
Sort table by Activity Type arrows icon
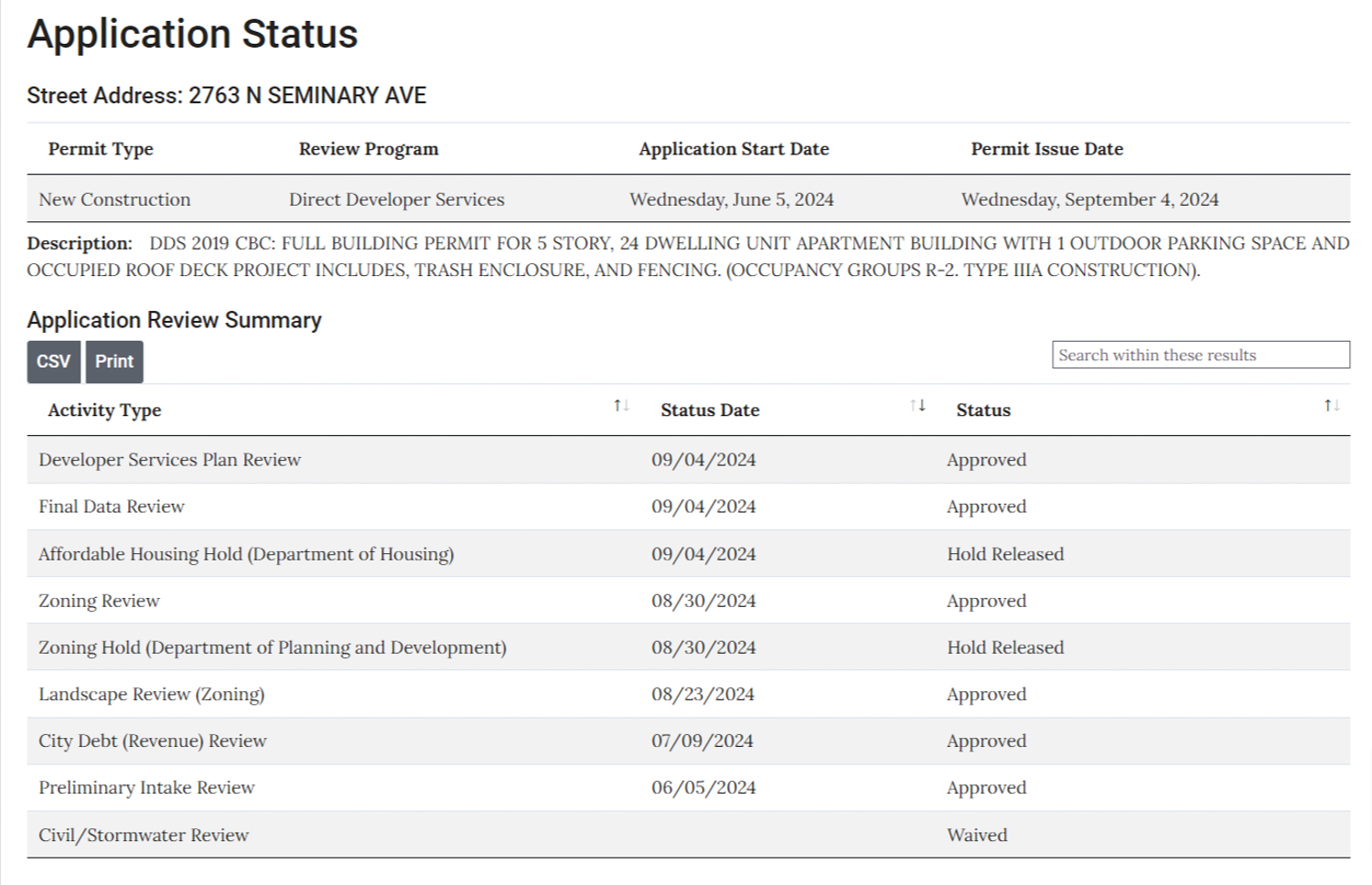[x=621, y=405]
